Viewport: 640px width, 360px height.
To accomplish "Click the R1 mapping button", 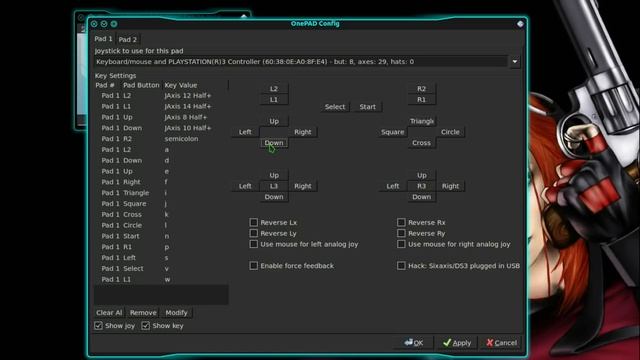I will click(x=421, y=100).
